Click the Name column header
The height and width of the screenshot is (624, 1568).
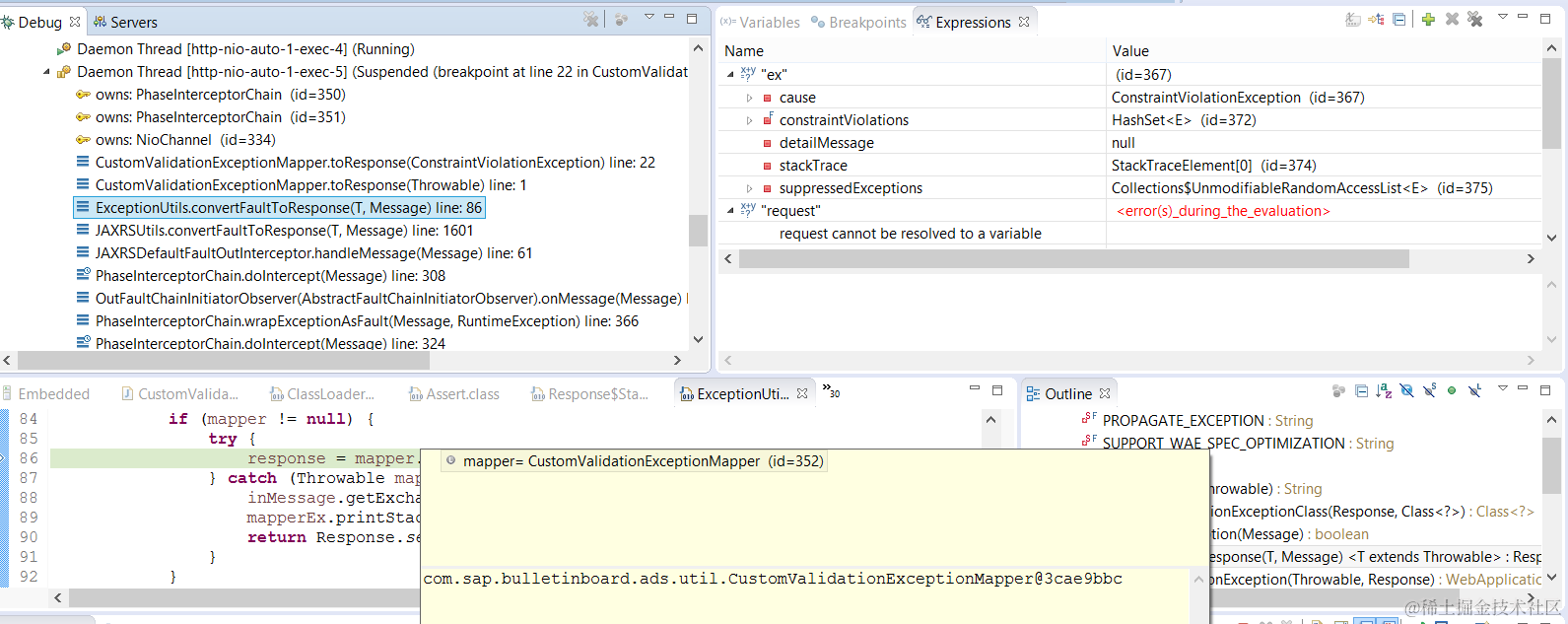point(913,51)
